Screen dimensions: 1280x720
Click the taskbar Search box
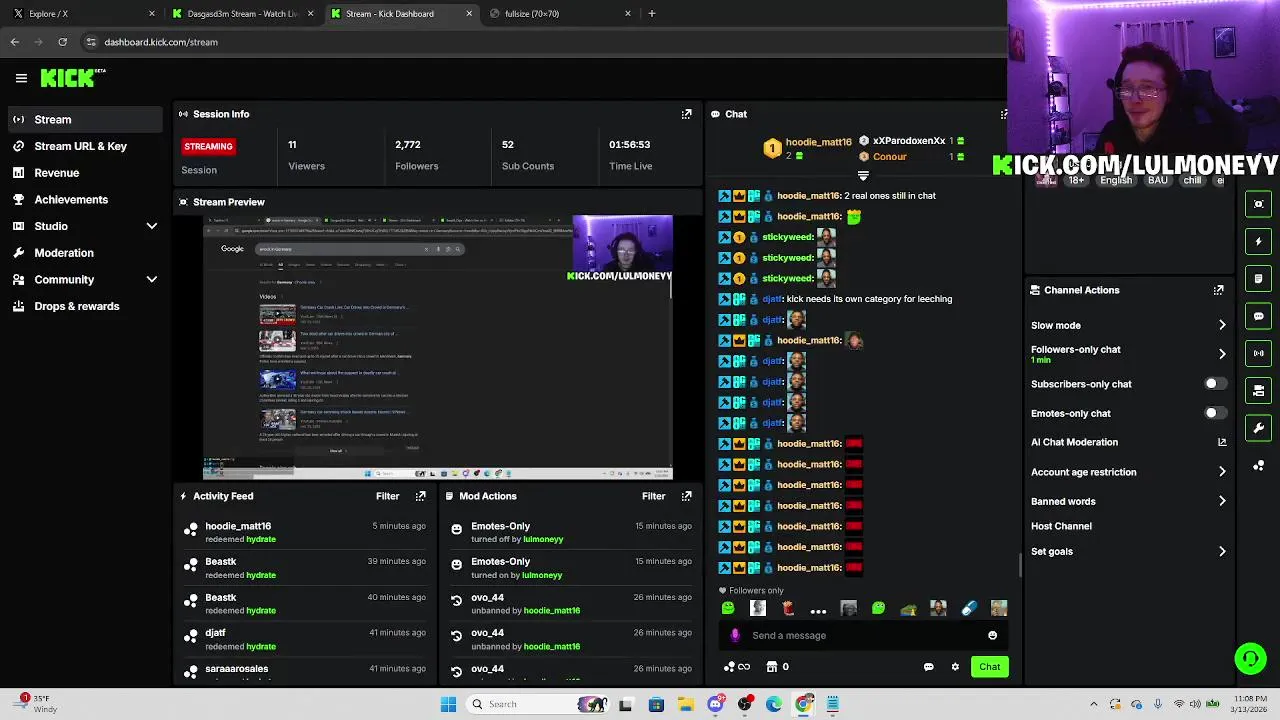pyautogui.click(x=539, y=704)
